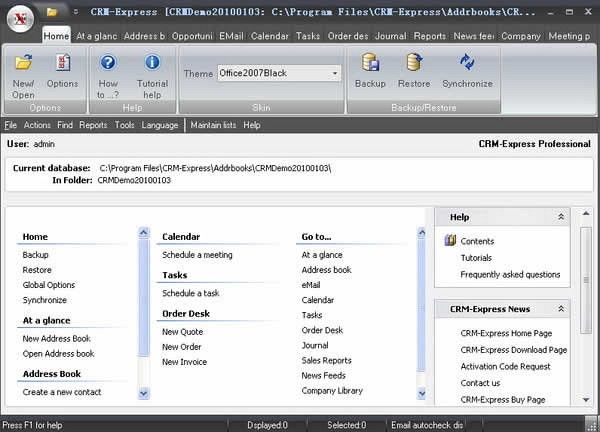
Task: Click the Contents book icon in Help
Action: [x=450, y=240]
